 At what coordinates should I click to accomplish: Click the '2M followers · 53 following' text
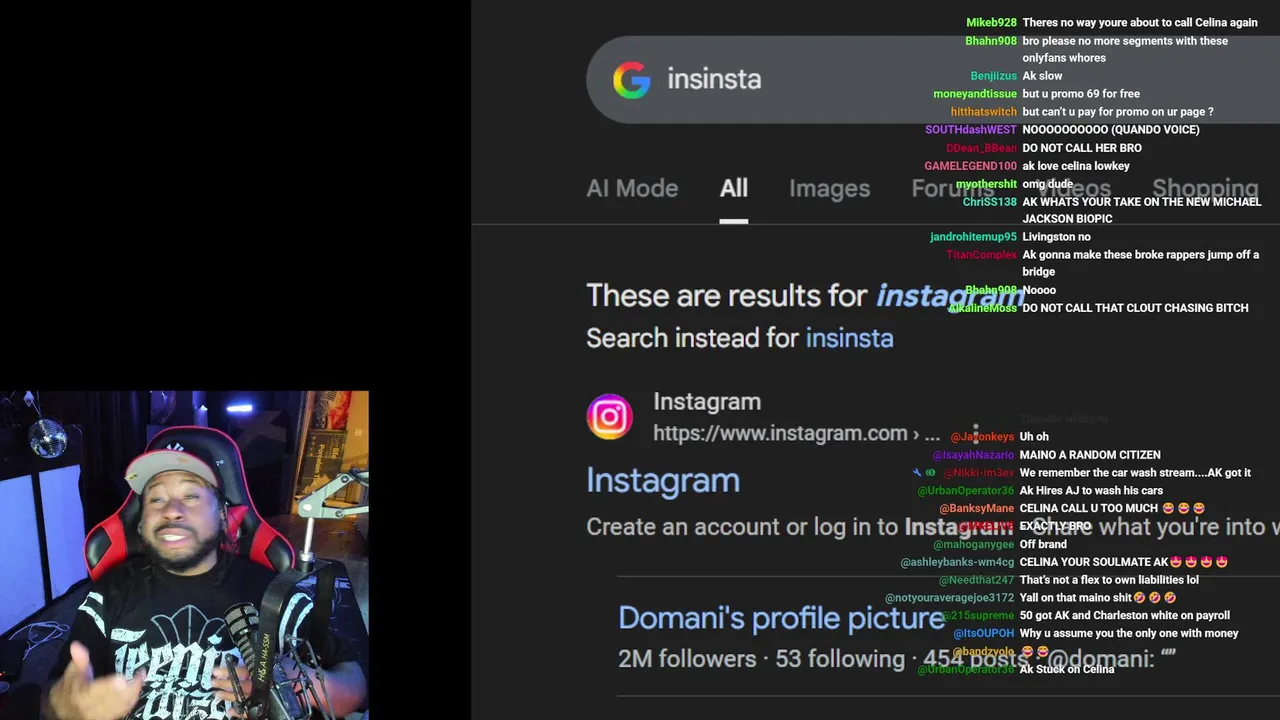[761, 659]
